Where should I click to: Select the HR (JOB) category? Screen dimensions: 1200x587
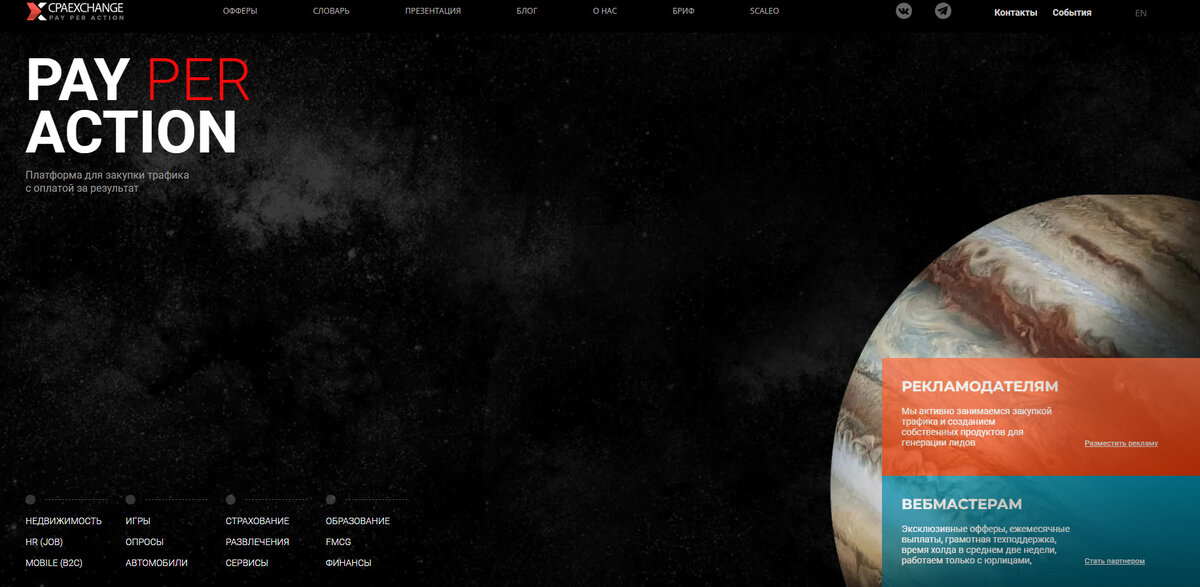tap(44, 542)
